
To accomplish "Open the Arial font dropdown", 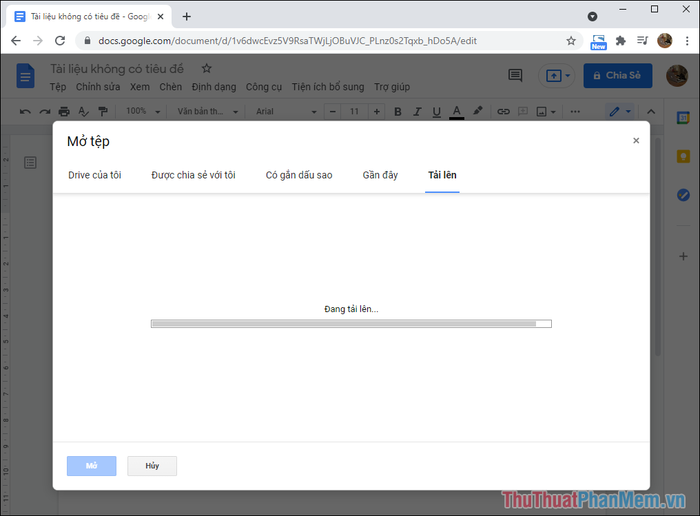I will [286, 111].
